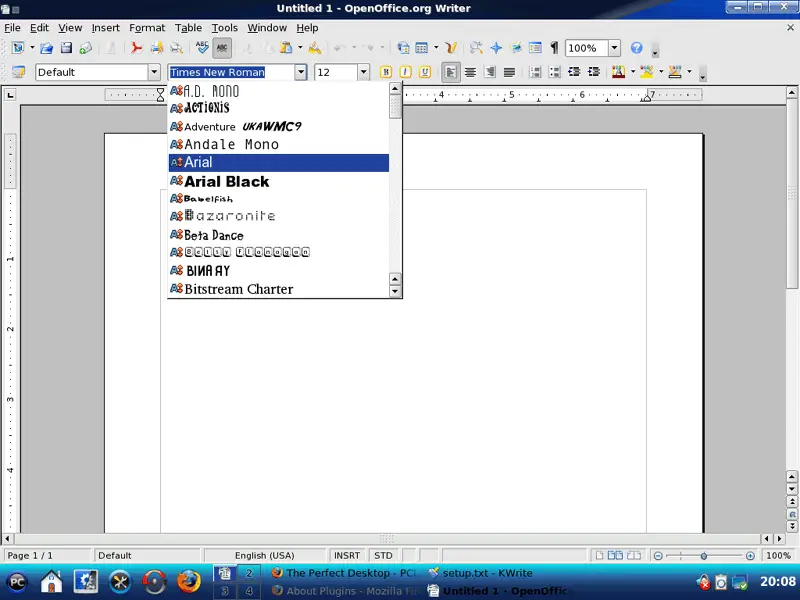Center the paragraph text
800x600 pixels.
pos(470,72)
